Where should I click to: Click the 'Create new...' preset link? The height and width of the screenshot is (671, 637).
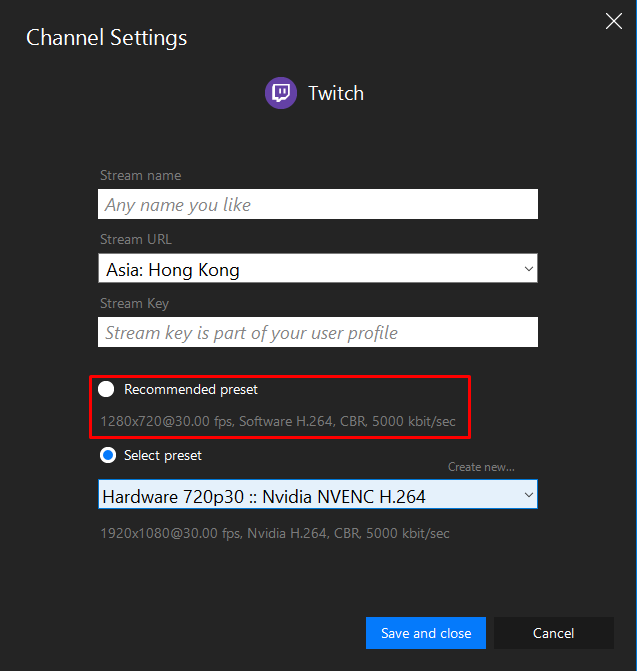pos(481,467)
